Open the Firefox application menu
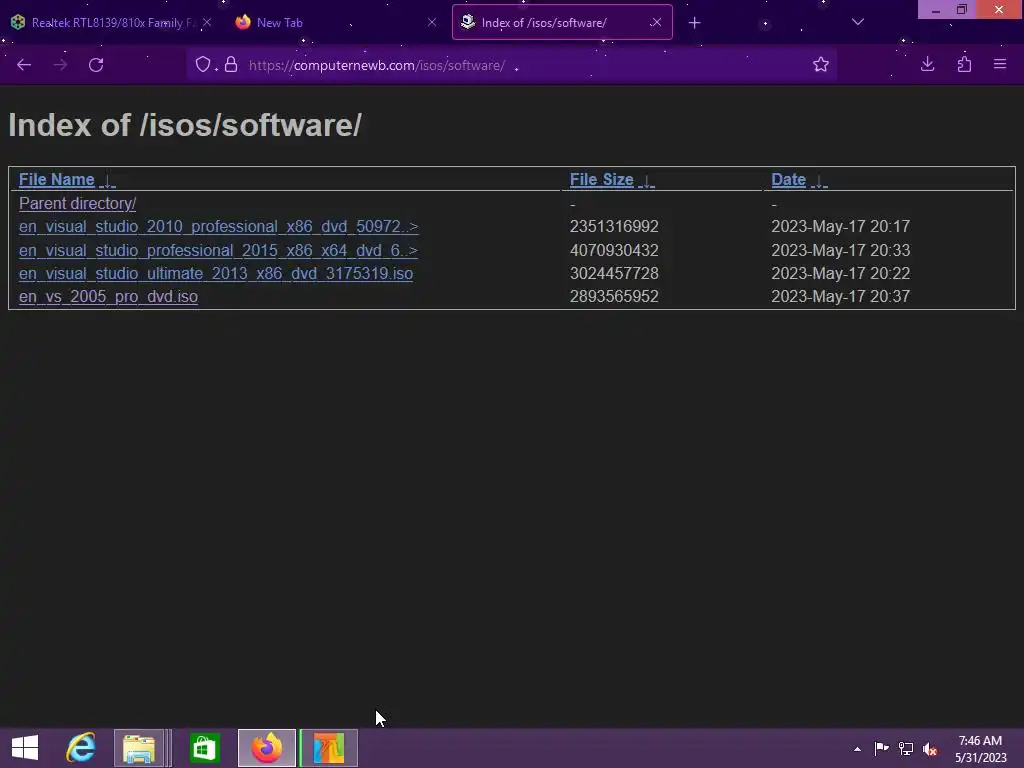 click(x=1000, y=64)
